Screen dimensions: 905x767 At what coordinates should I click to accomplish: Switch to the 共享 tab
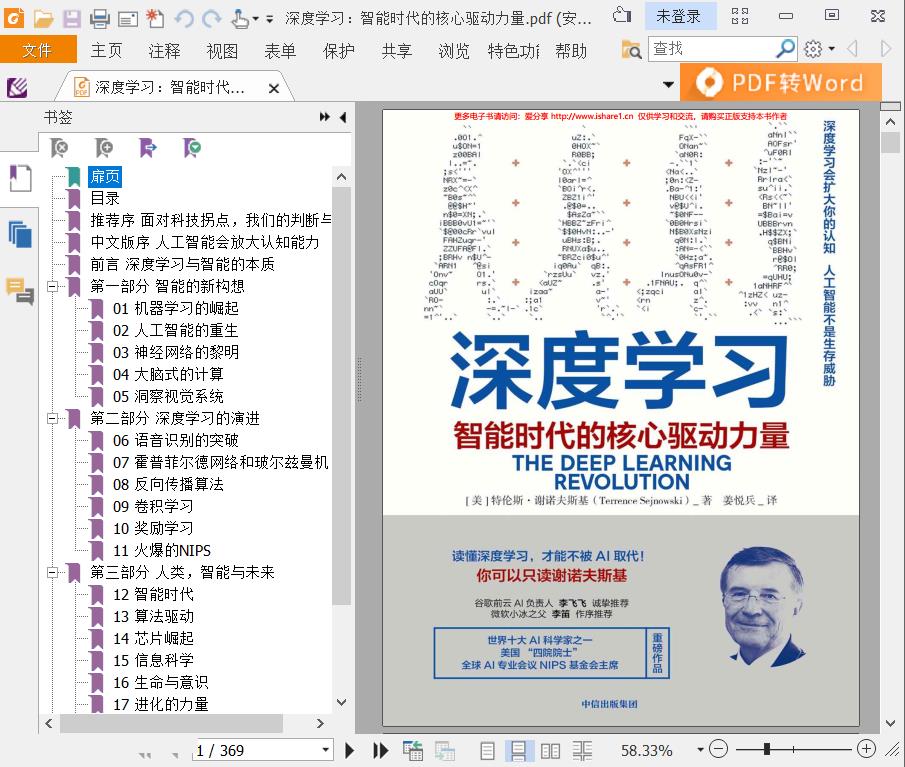point(397,51)
